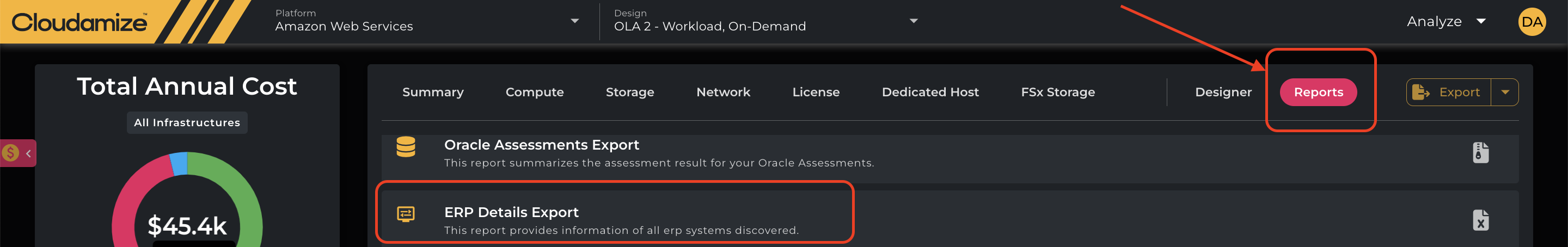Open the Platform dropdown
1568x247 pixels.
pos(574,21)
